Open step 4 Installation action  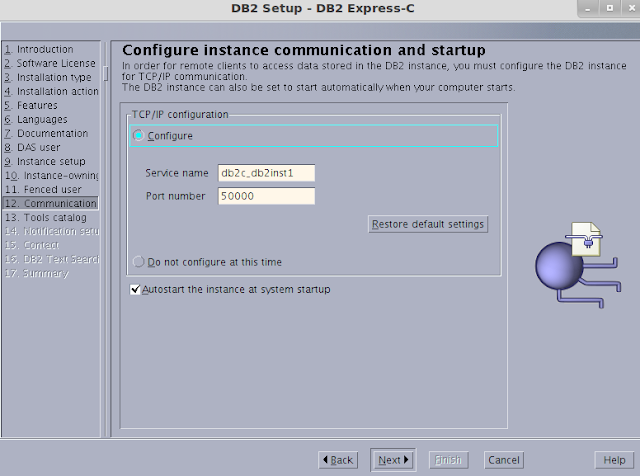point(51,91)
